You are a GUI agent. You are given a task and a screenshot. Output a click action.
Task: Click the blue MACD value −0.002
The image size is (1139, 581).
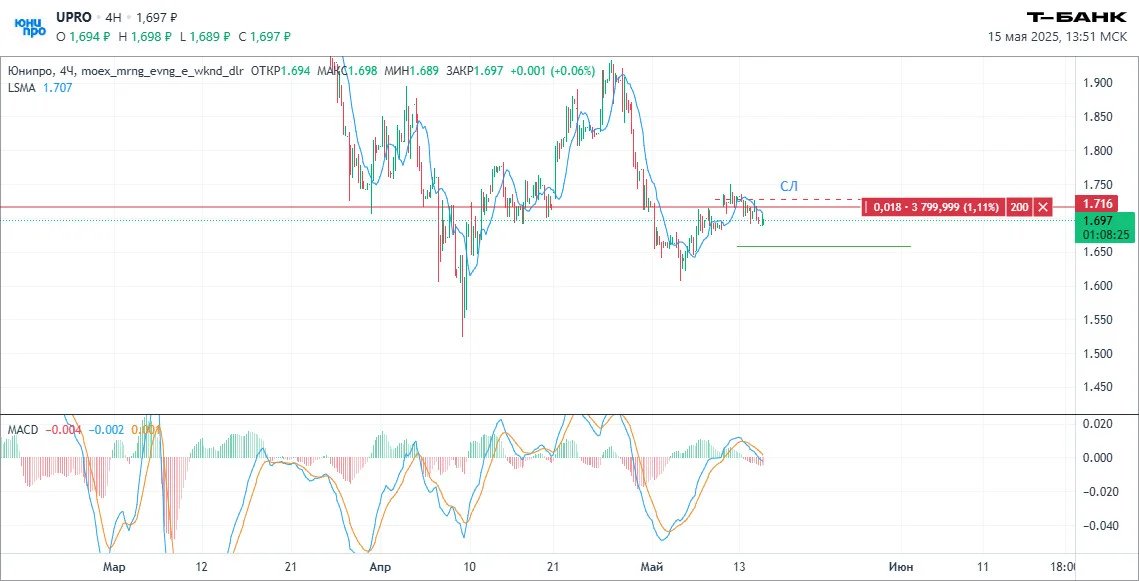coord(105,430)
